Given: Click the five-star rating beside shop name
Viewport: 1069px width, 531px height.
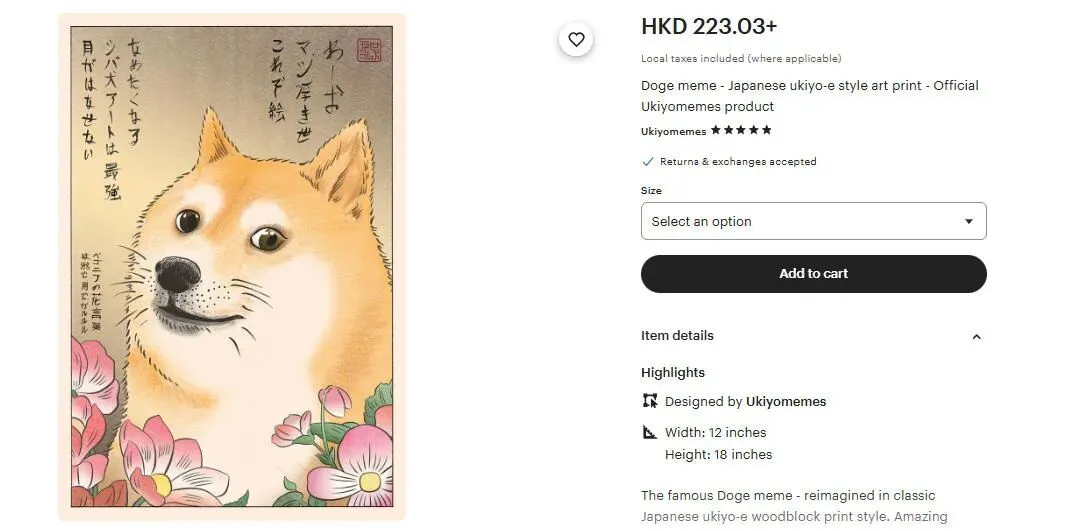Looking at the screenshot, I should click(741, 130).
